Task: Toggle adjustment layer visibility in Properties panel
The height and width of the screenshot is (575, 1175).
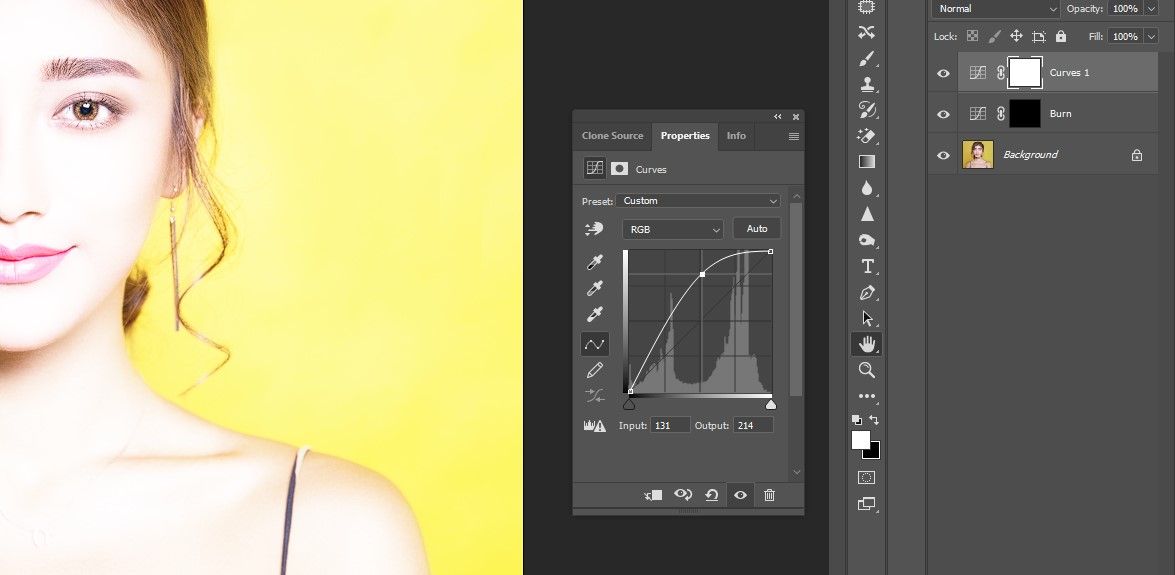Action: (740, 495)
